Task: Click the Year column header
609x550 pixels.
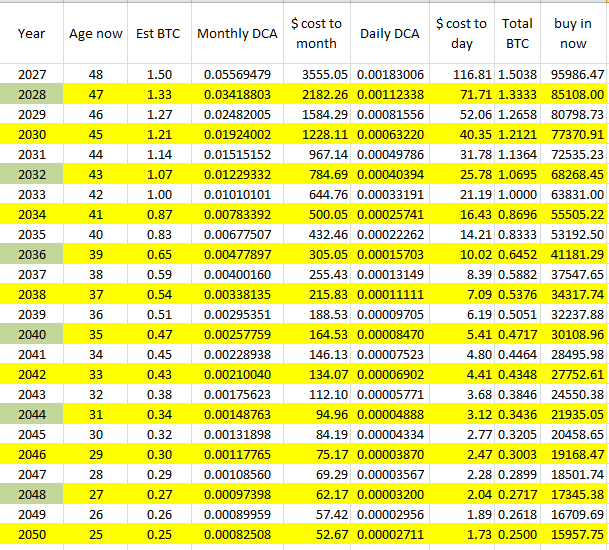Action: coord(32,33)
